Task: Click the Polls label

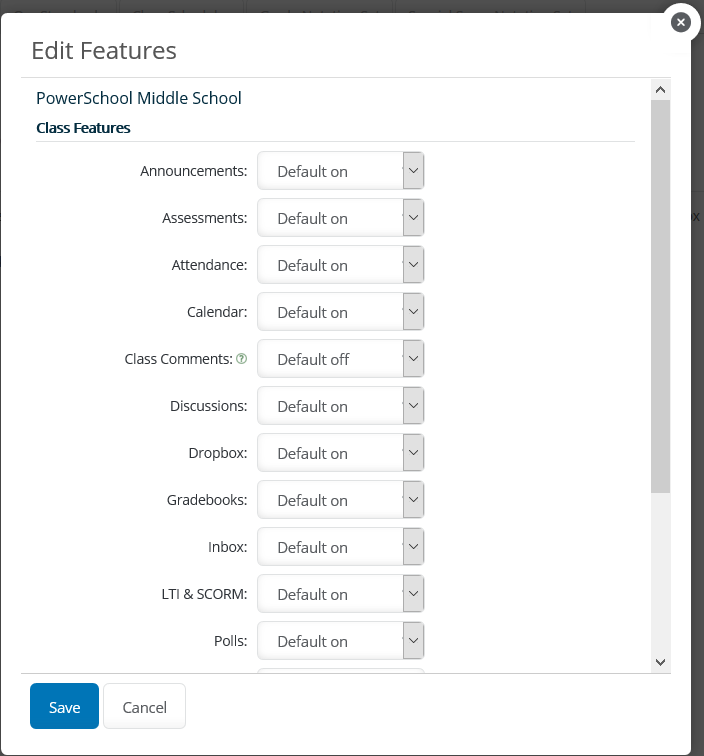Action: [230, 641]
